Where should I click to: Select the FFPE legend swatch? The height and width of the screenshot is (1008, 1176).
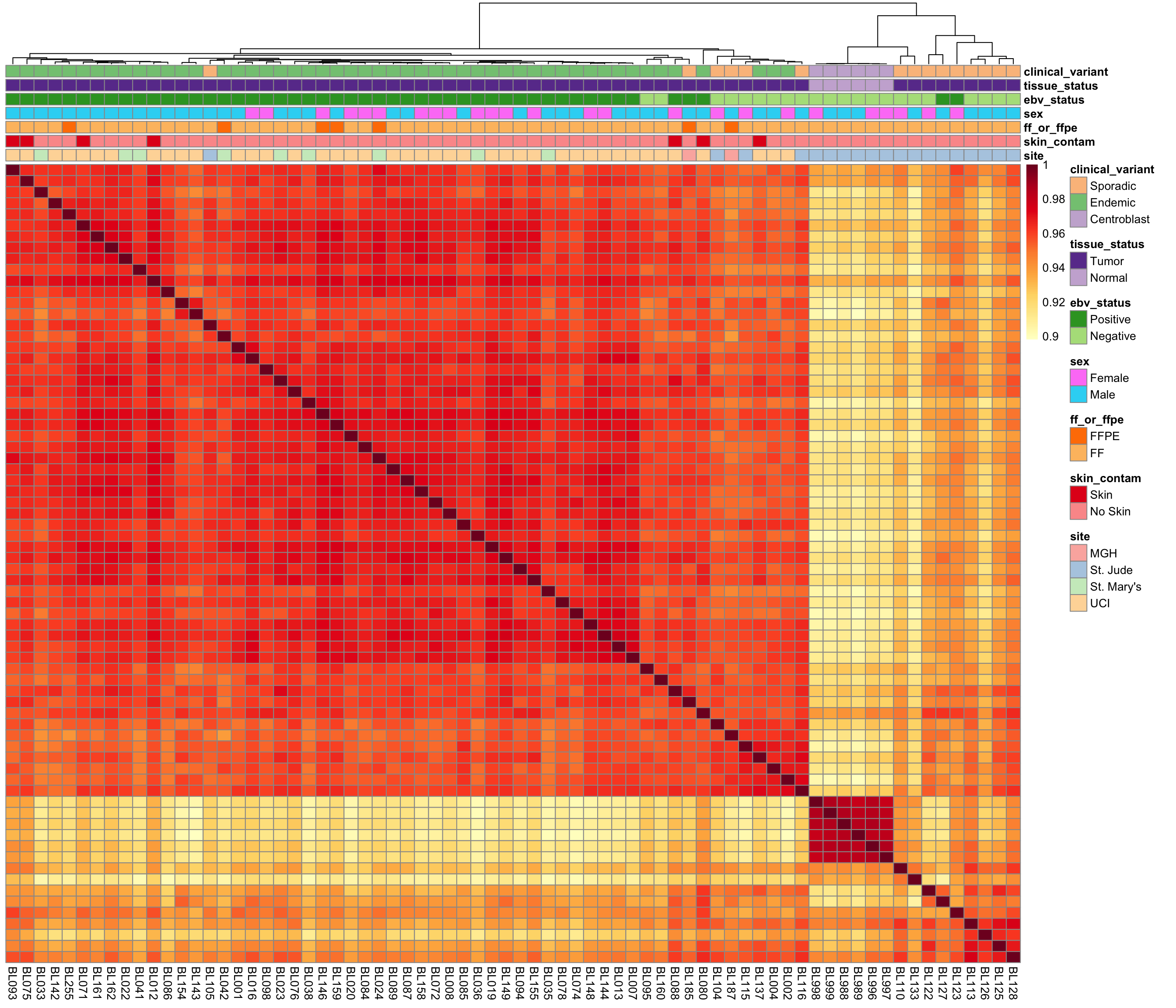point(1078,437)
